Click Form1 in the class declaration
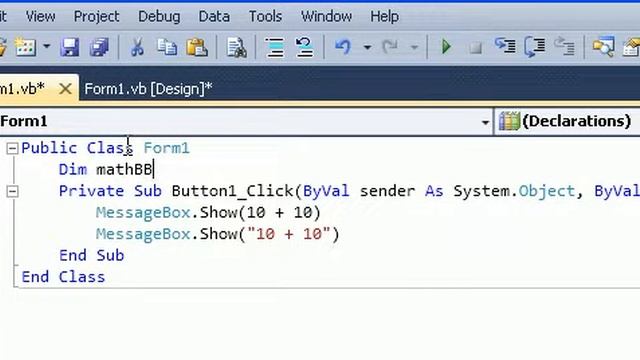The width and height of the screenshot is (640, 360). (x=167, y=148)
